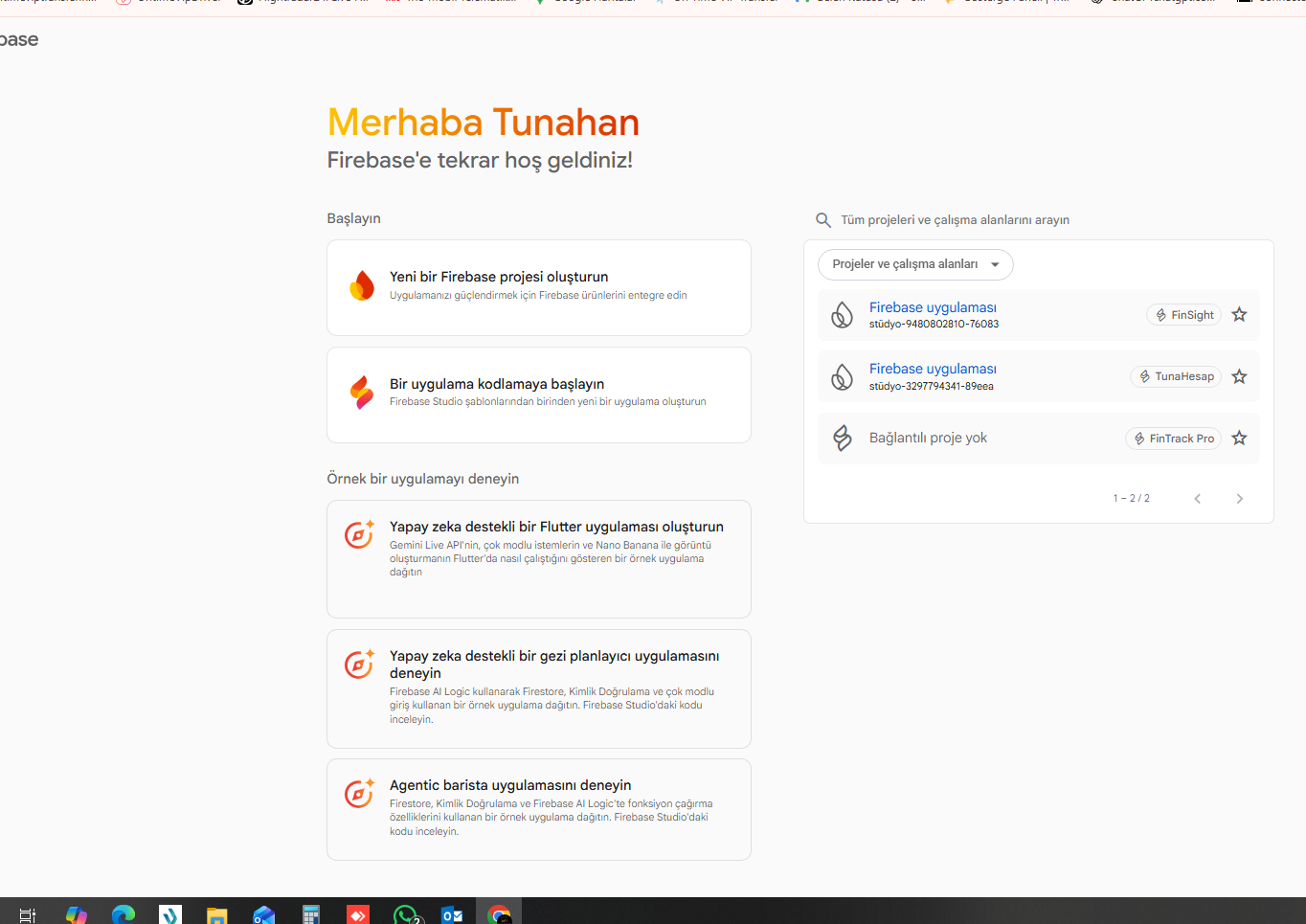1306x924 pixels.
Task: Click the TunaHesap chip's studio icon
Action: click(1144, 376)
